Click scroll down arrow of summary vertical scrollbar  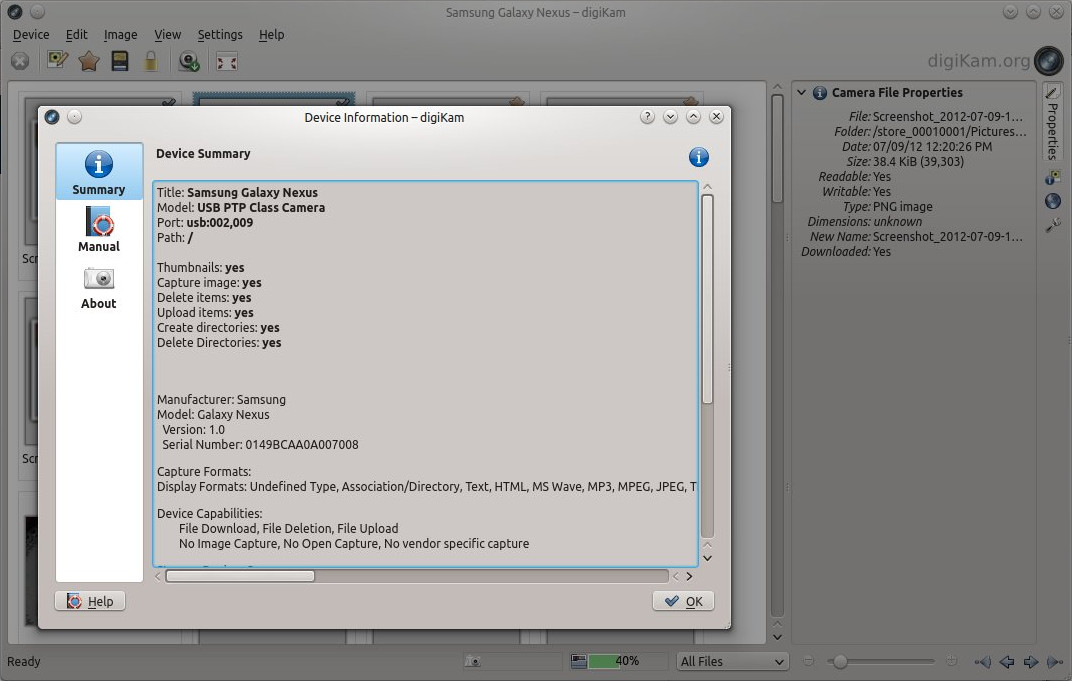tap(708, 558)
